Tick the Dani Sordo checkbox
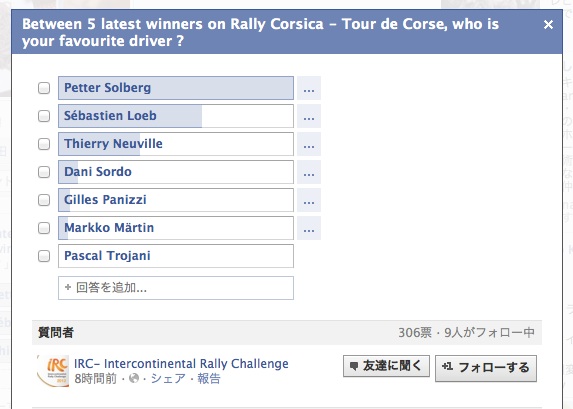This screenshot has width=573, height=409. pos(44,172)
